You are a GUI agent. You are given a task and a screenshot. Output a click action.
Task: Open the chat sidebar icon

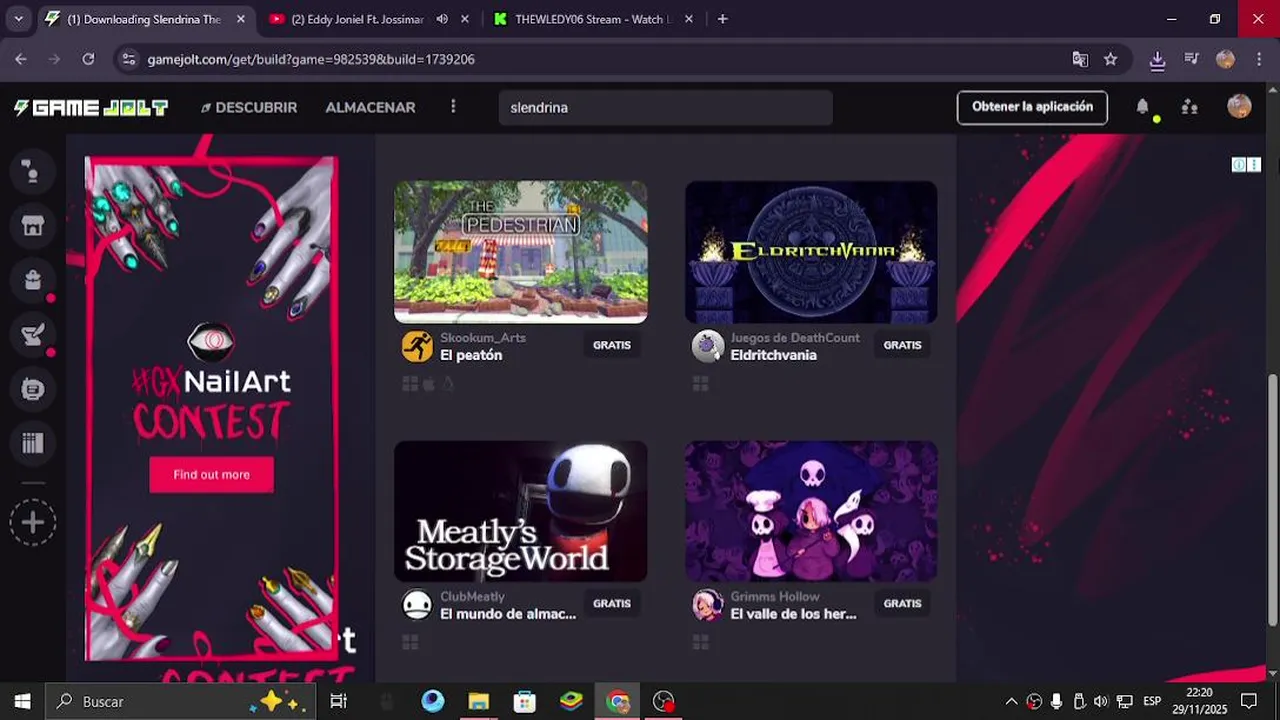pos(32,172)
